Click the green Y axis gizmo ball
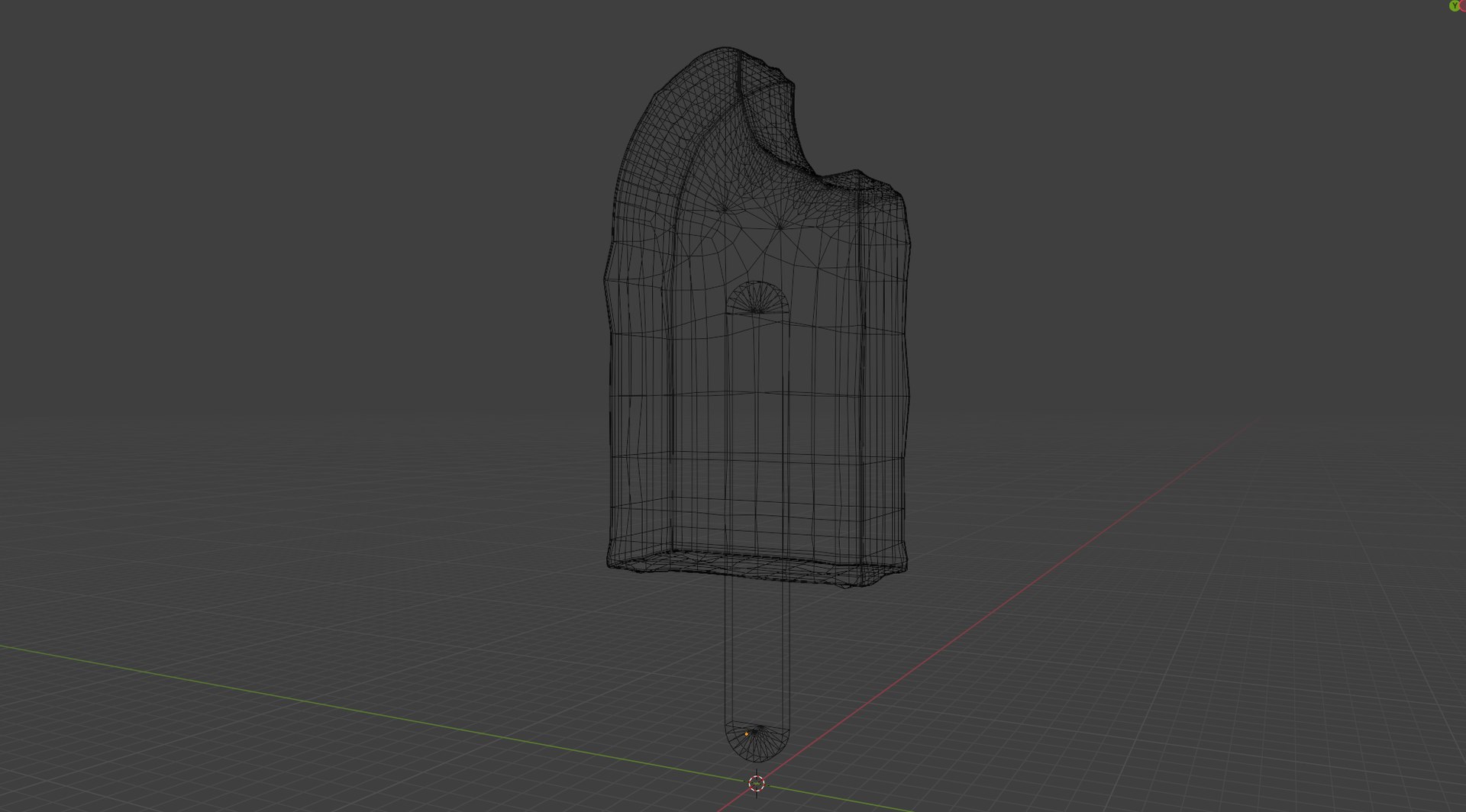1466x812 pixels. point(1454,5)
